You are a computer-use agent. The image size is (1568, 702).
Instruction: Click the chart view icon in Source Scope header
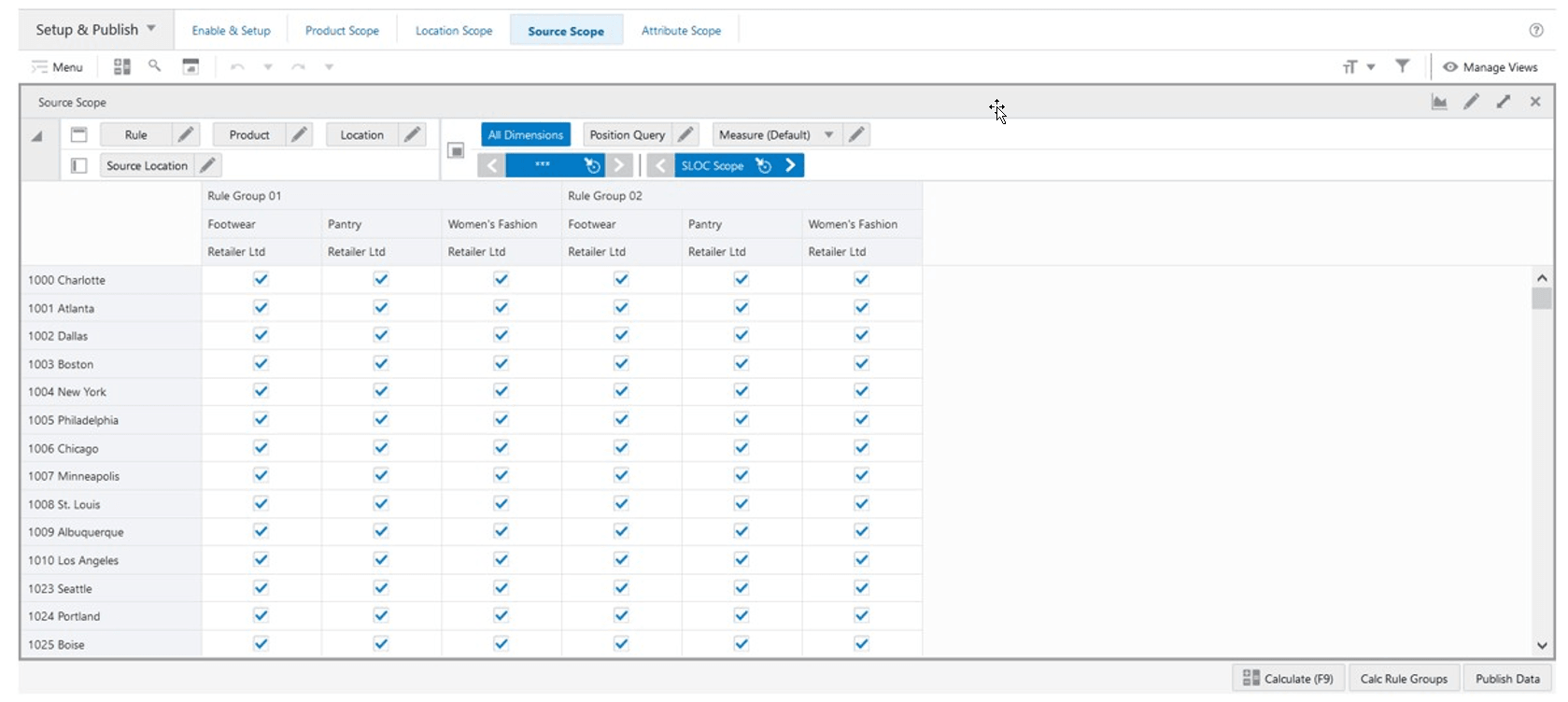coord(1439,102)
